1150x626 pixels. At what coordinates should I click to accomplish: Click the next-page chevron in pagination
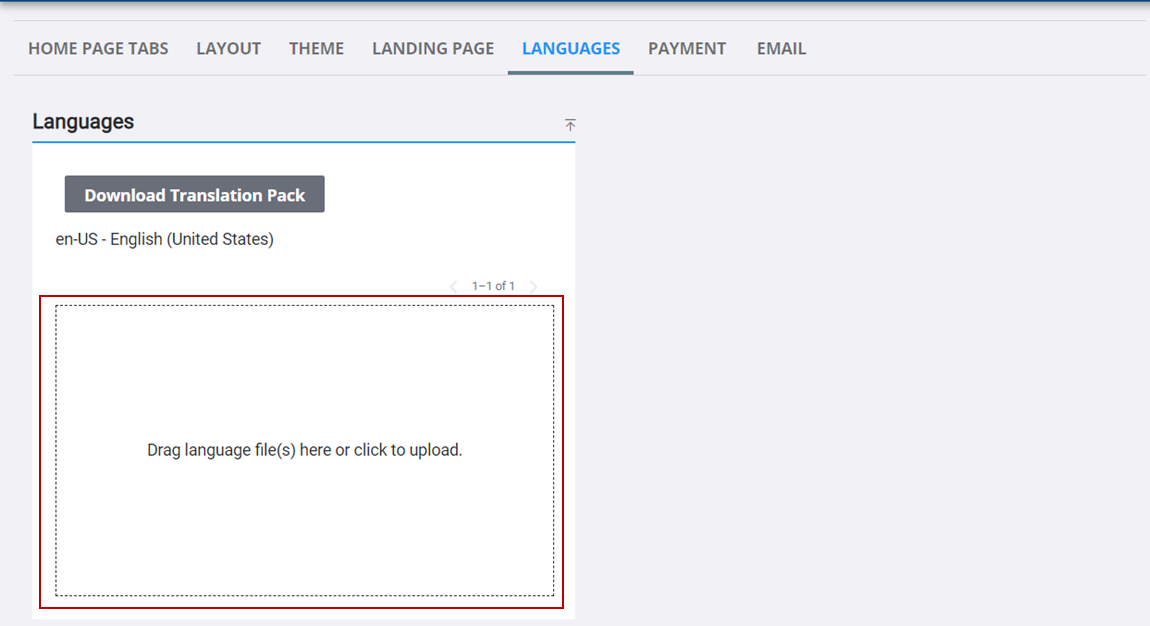coord(533,285)
